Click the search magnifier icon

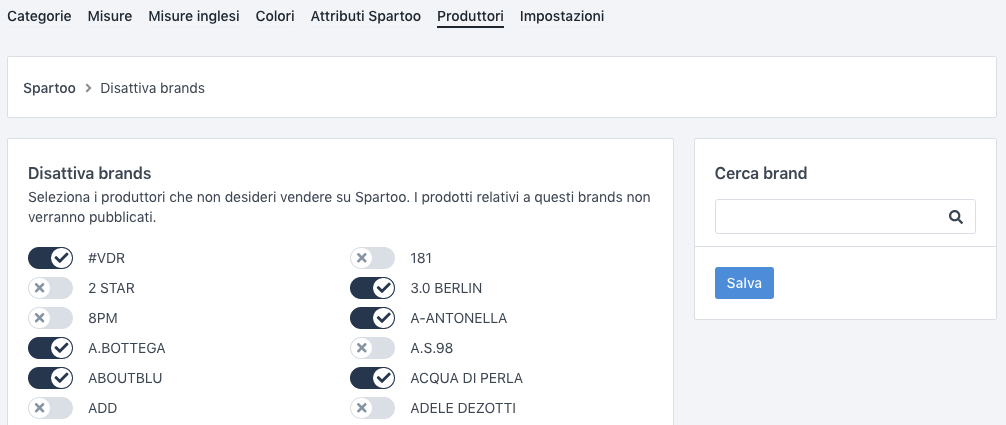click(955, 216)
